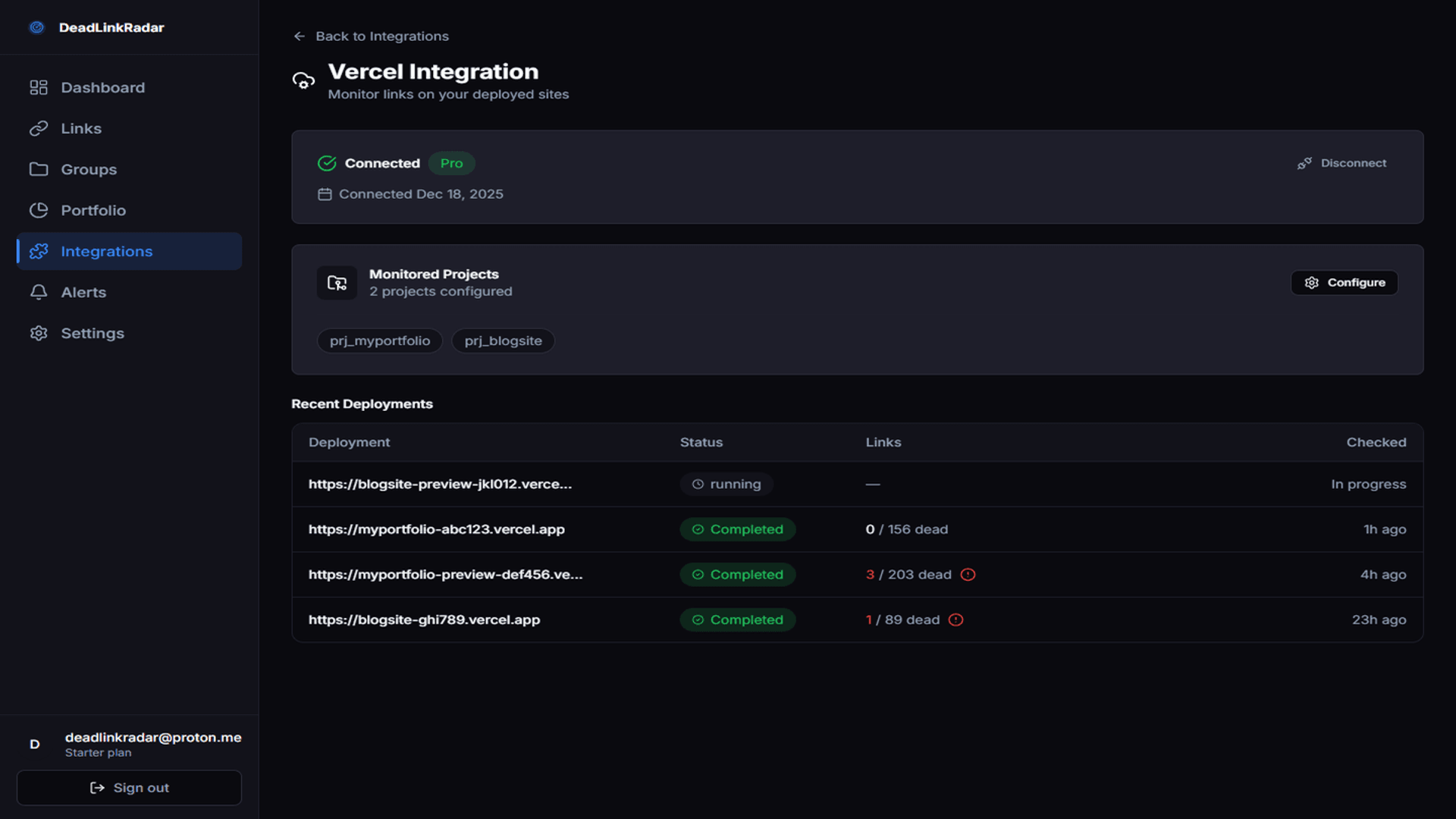Go to Links in the sidebar

81,128
